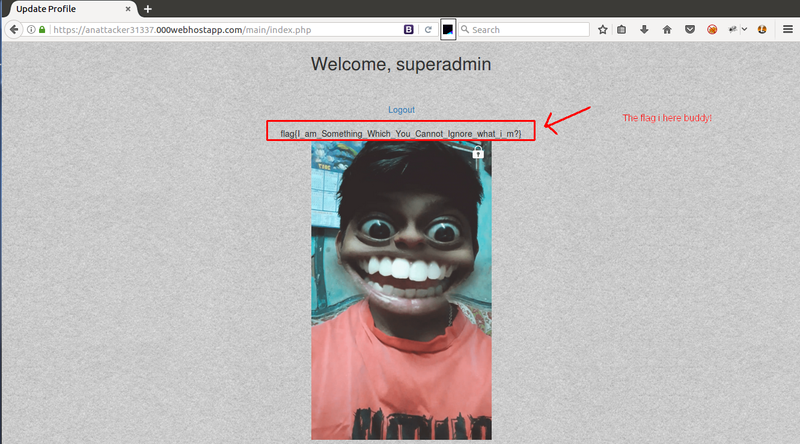Close the Update Profile tab
This screenshot has height=444, width=800.
[x=127, y=9]
